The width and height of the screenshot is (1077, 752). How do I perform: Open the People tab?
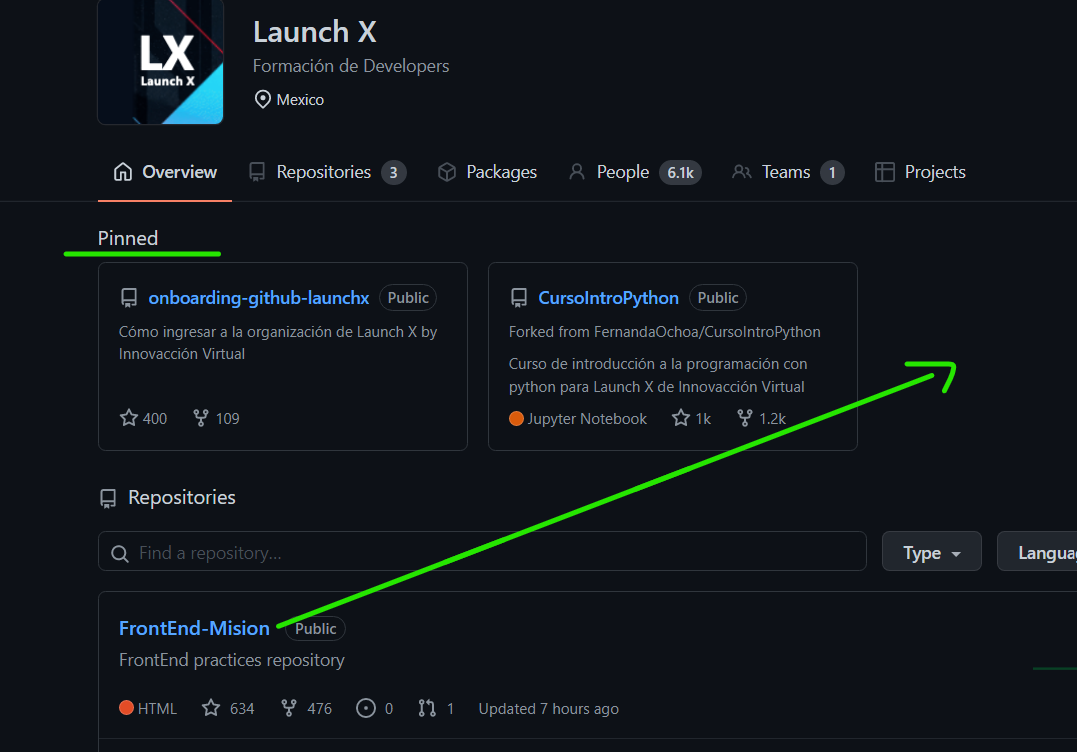coord(622,171)
